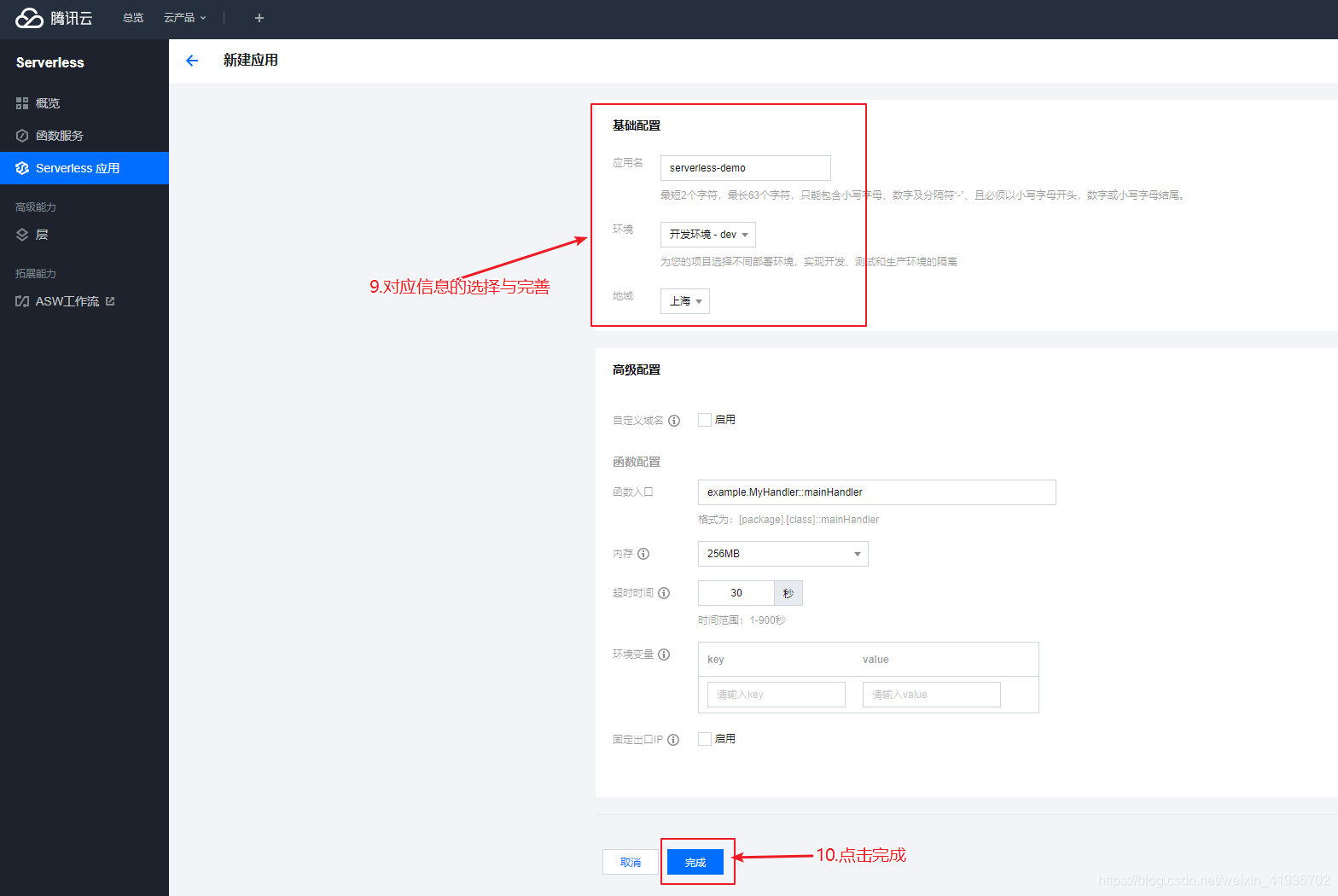Click the 函数服务 hexagon icon
The height and width of the screenshot is (896, 1338).
click(x=22, y=136)
